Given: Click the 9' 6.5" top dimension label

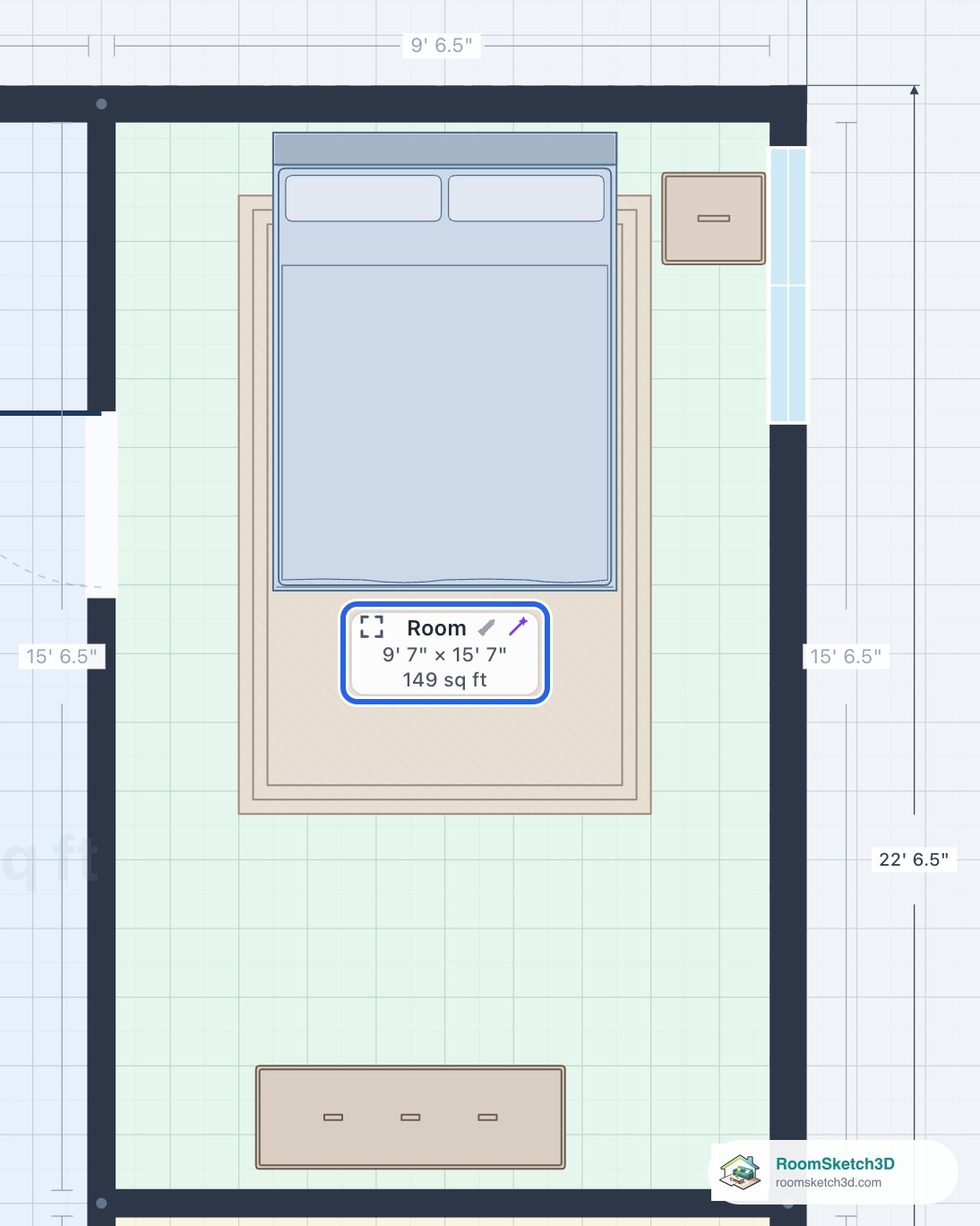Looking at the screenshot, I should (442, 45).
